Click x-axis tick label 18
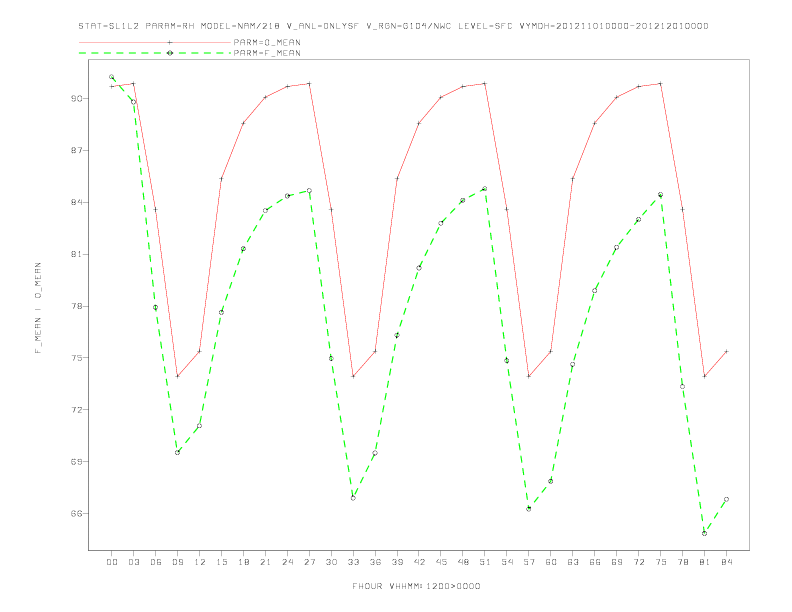 point(243,562)
